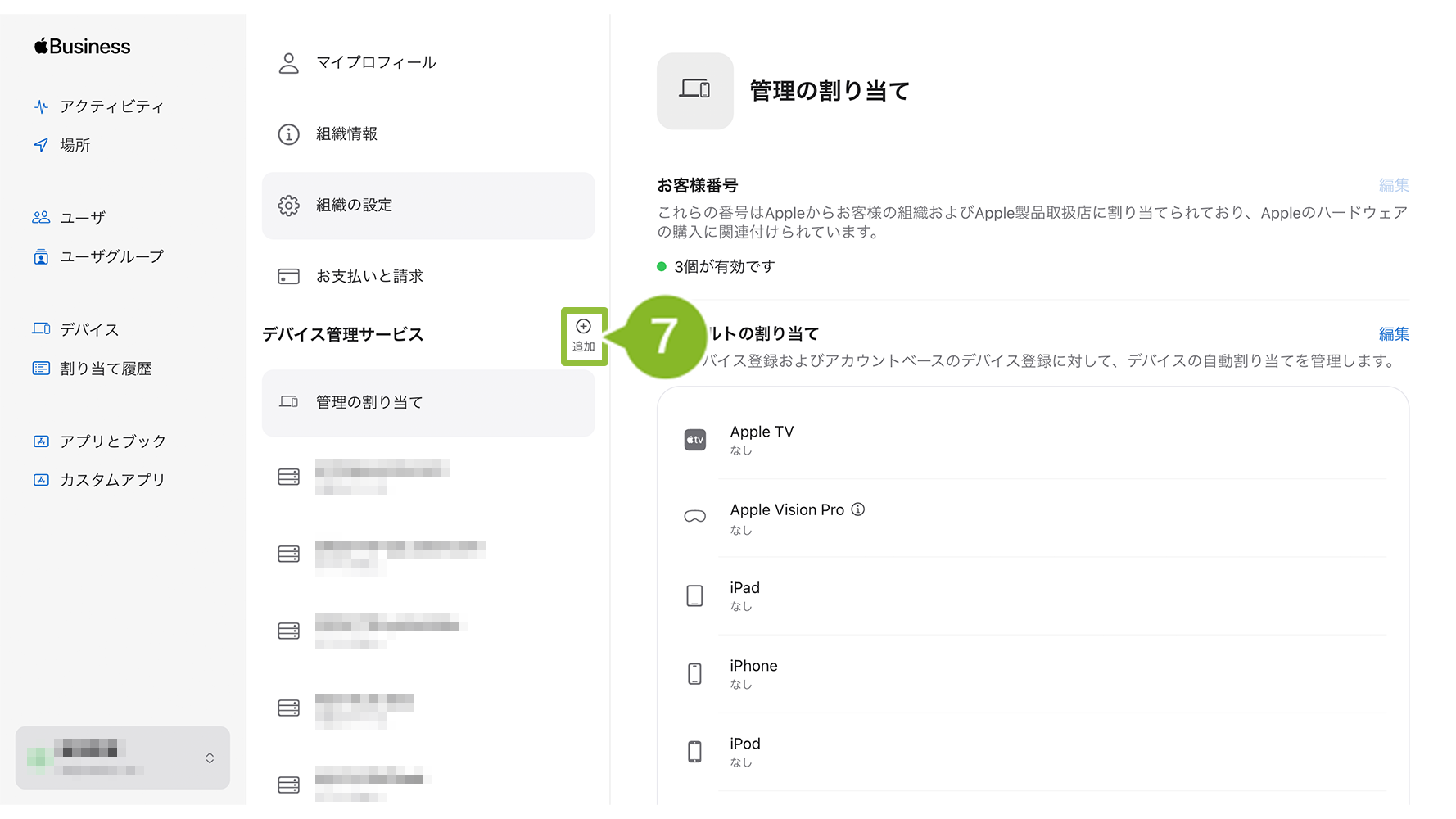Select the iPhone row
Viewport: 1456px width, 819px height.
[x=1033, y=674]
